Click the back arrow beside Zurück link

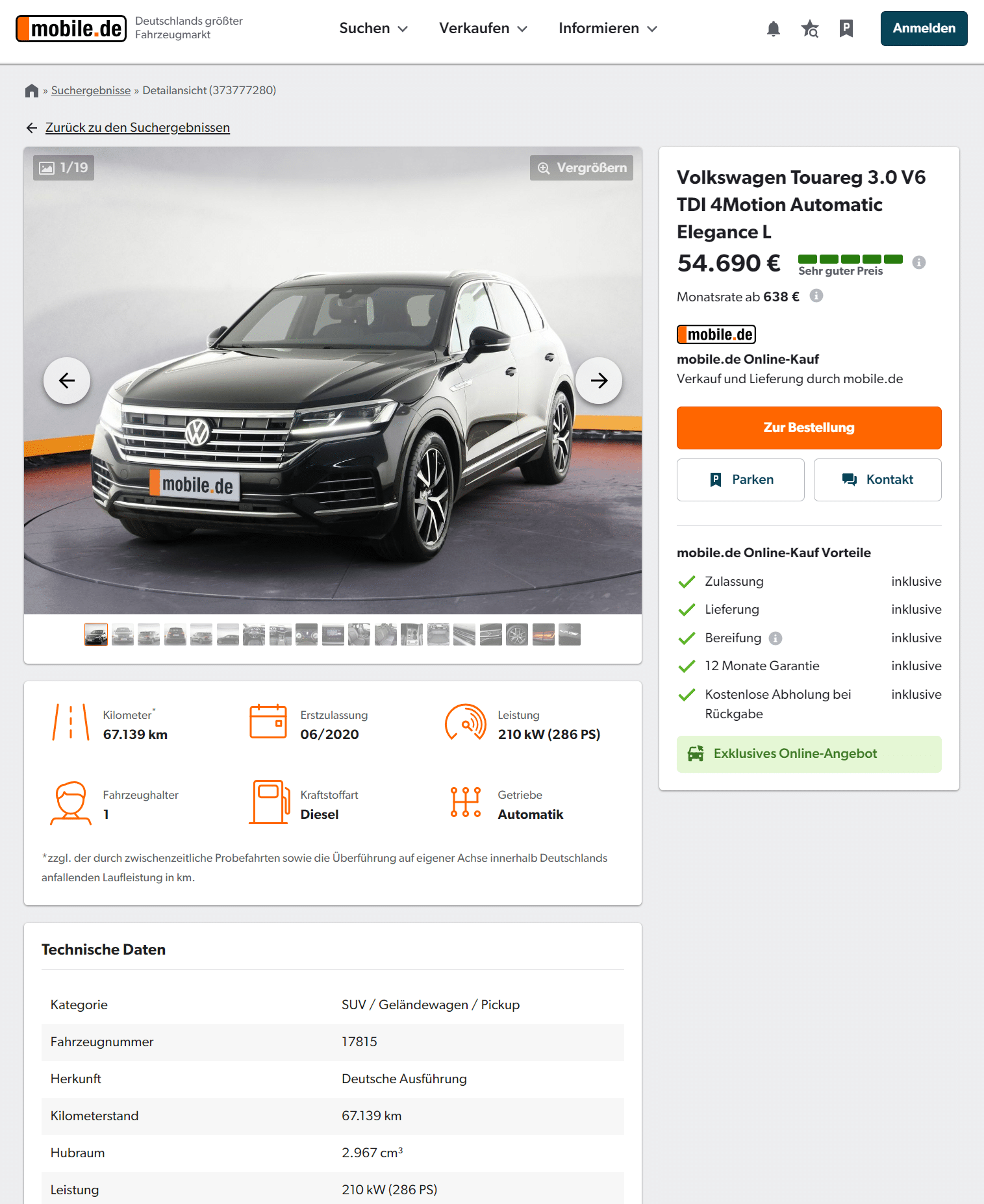[x=32, y=128]
